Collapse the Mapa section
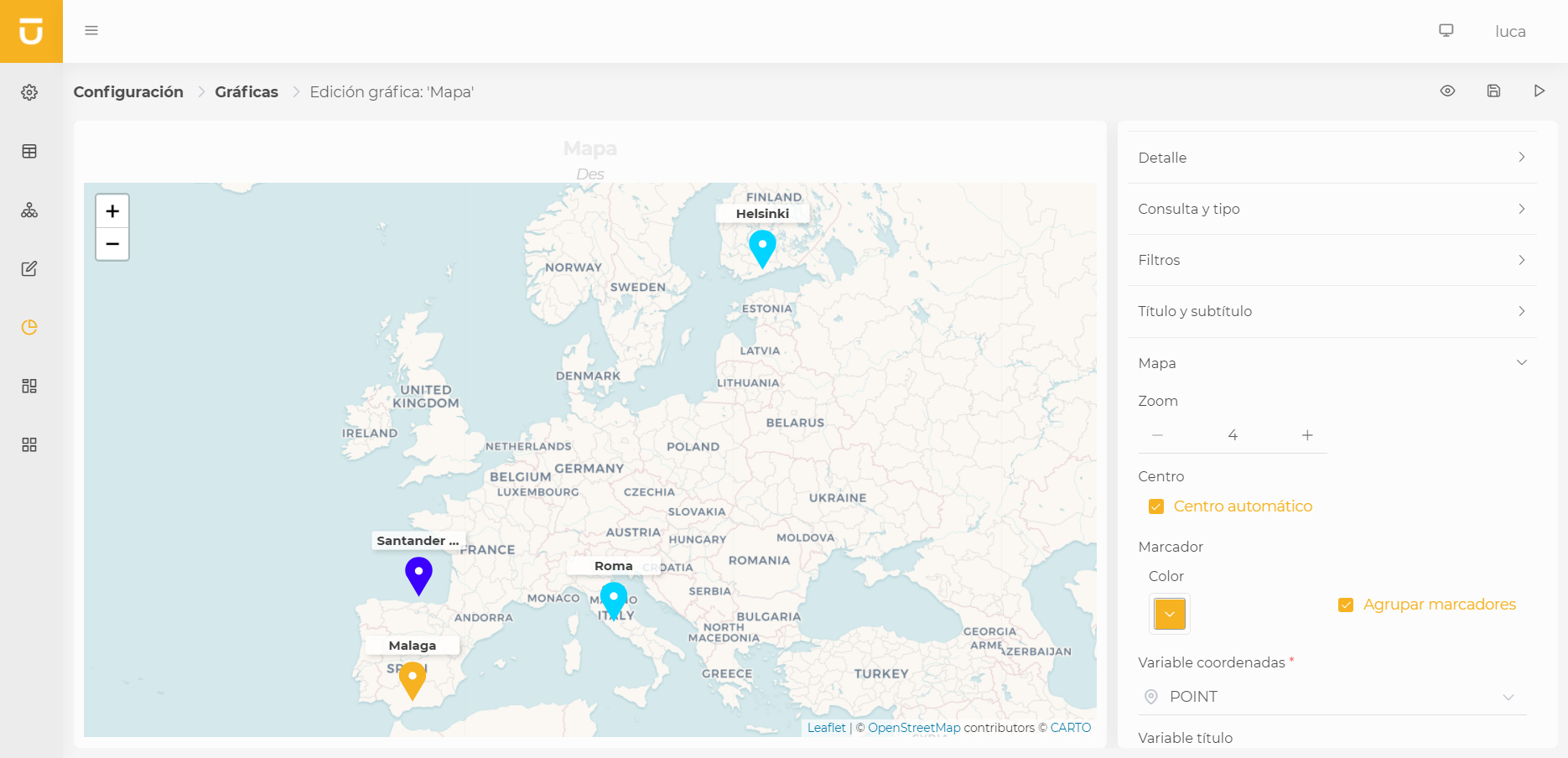The width and height of the screenshot is (1568, 758). [1332, 363]
